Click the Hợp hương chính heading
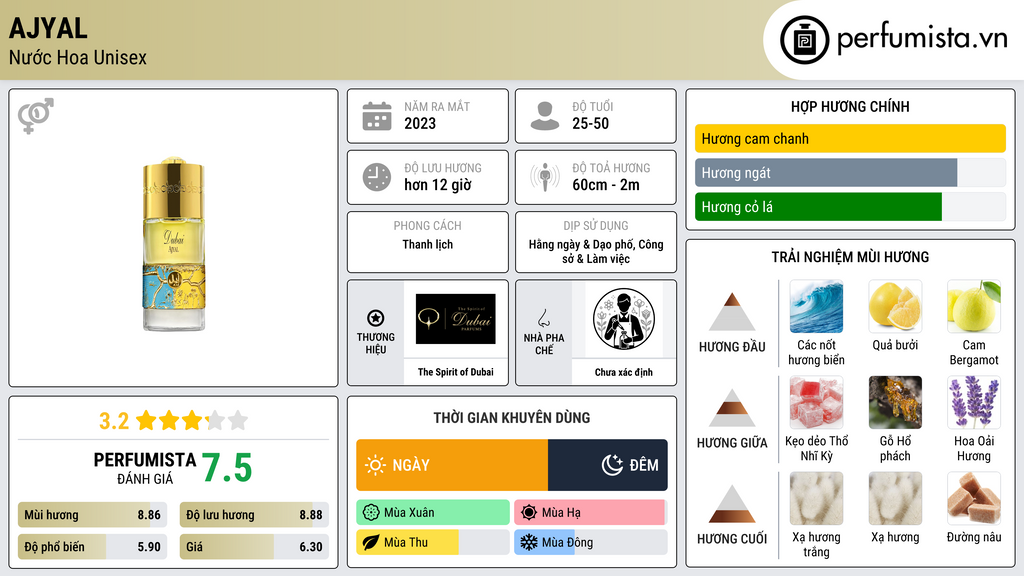The image size is (1024, 576). (x=850, y=106)
